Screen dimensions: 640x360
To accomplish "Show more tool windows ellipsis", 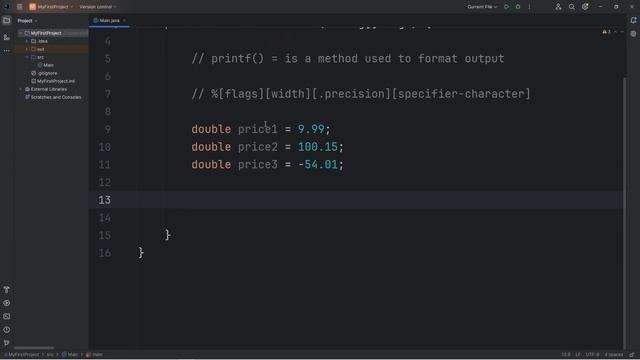I will (x=7, y=51).
